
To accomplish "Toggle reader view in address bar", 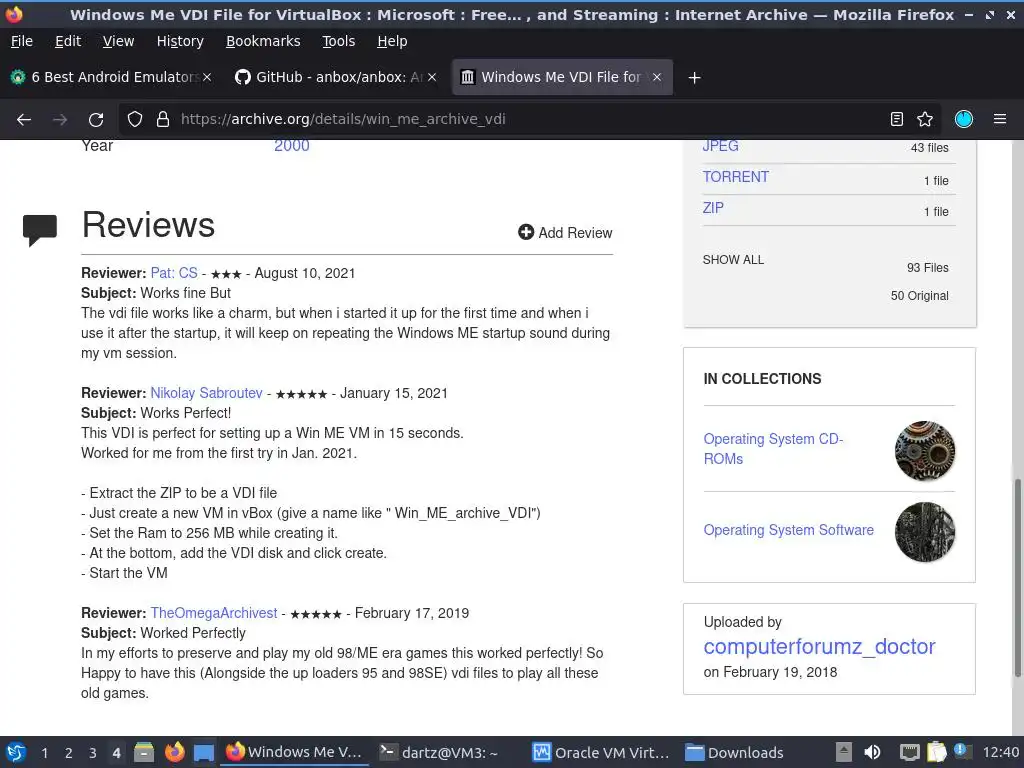I will pyautogui.click(x=897, y=119).
